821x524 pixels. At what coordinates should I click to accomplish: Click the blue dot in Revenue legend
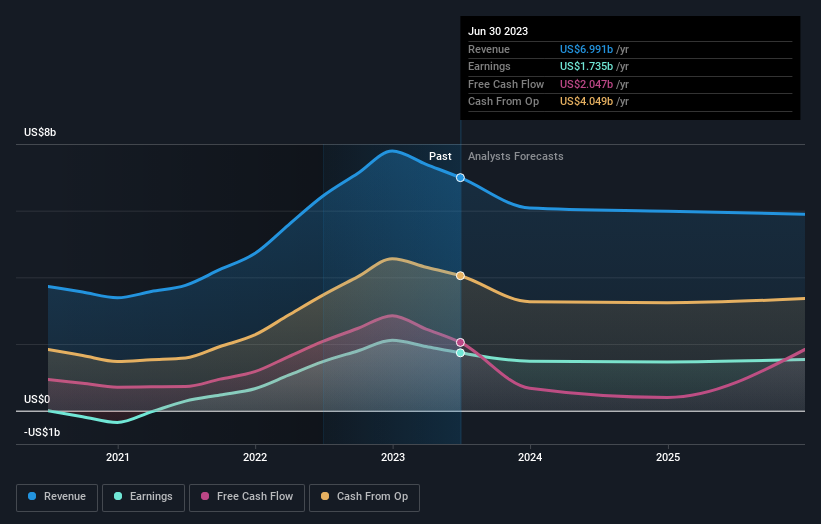point(32,496)
